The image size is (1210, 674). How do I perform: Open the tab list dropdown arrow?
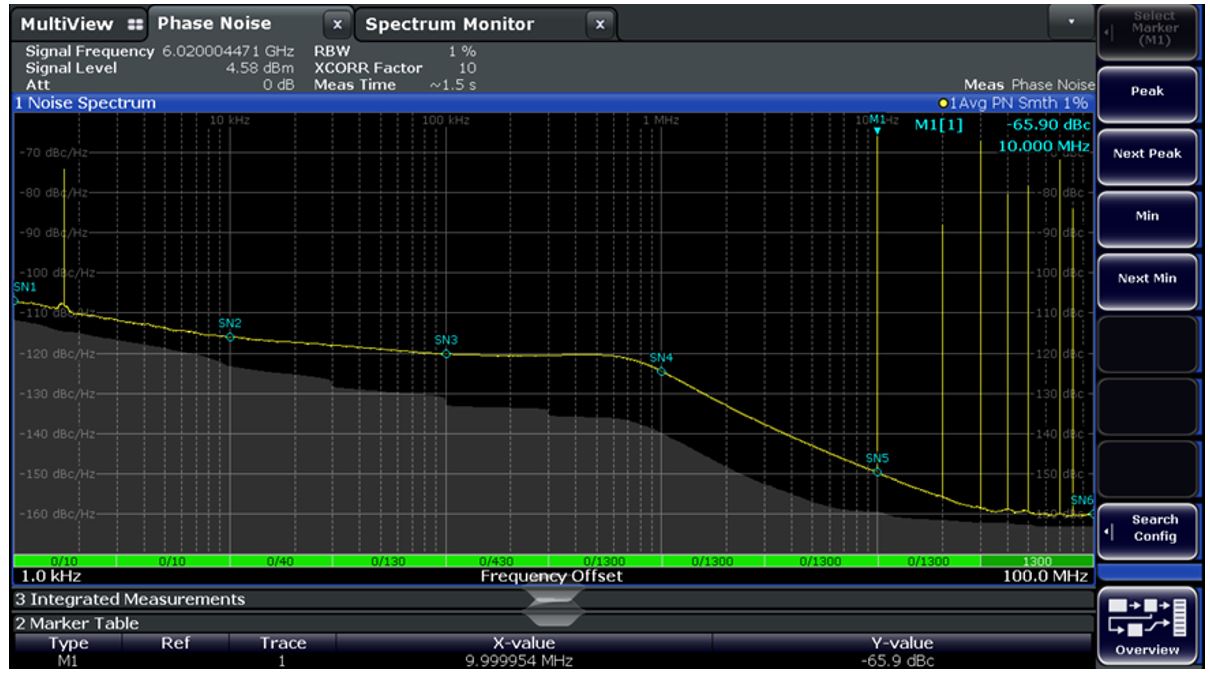point(1074,21)
